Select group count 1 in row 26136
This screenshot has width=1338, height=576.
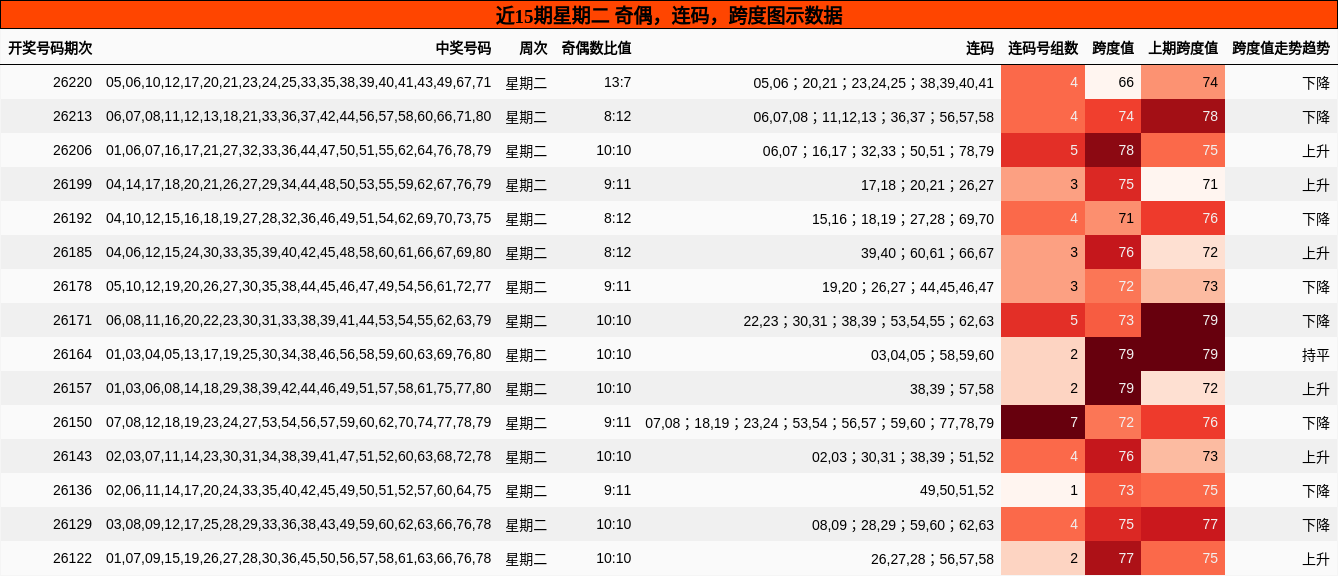click(x=1043, y=490)
